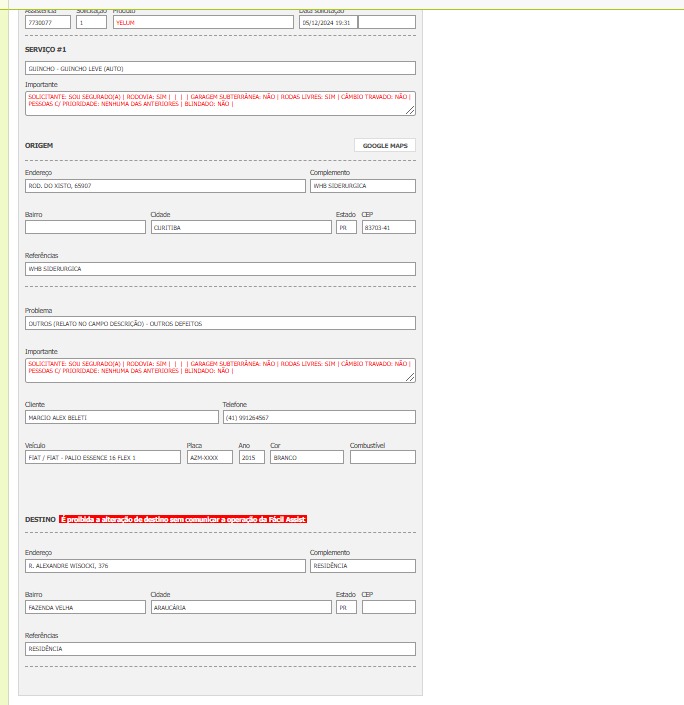
Task: Select origin Complemento field WHB SIDERURGICA
Action: 362,186
